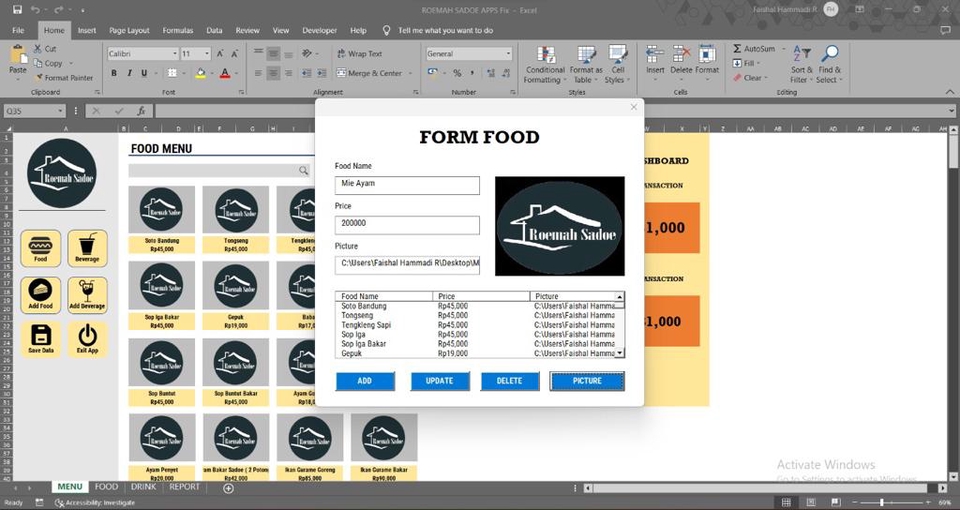This screenshot has height=510, width=960.
Task: Click the Delete cells icon
Action: click(x=681, y=54)
